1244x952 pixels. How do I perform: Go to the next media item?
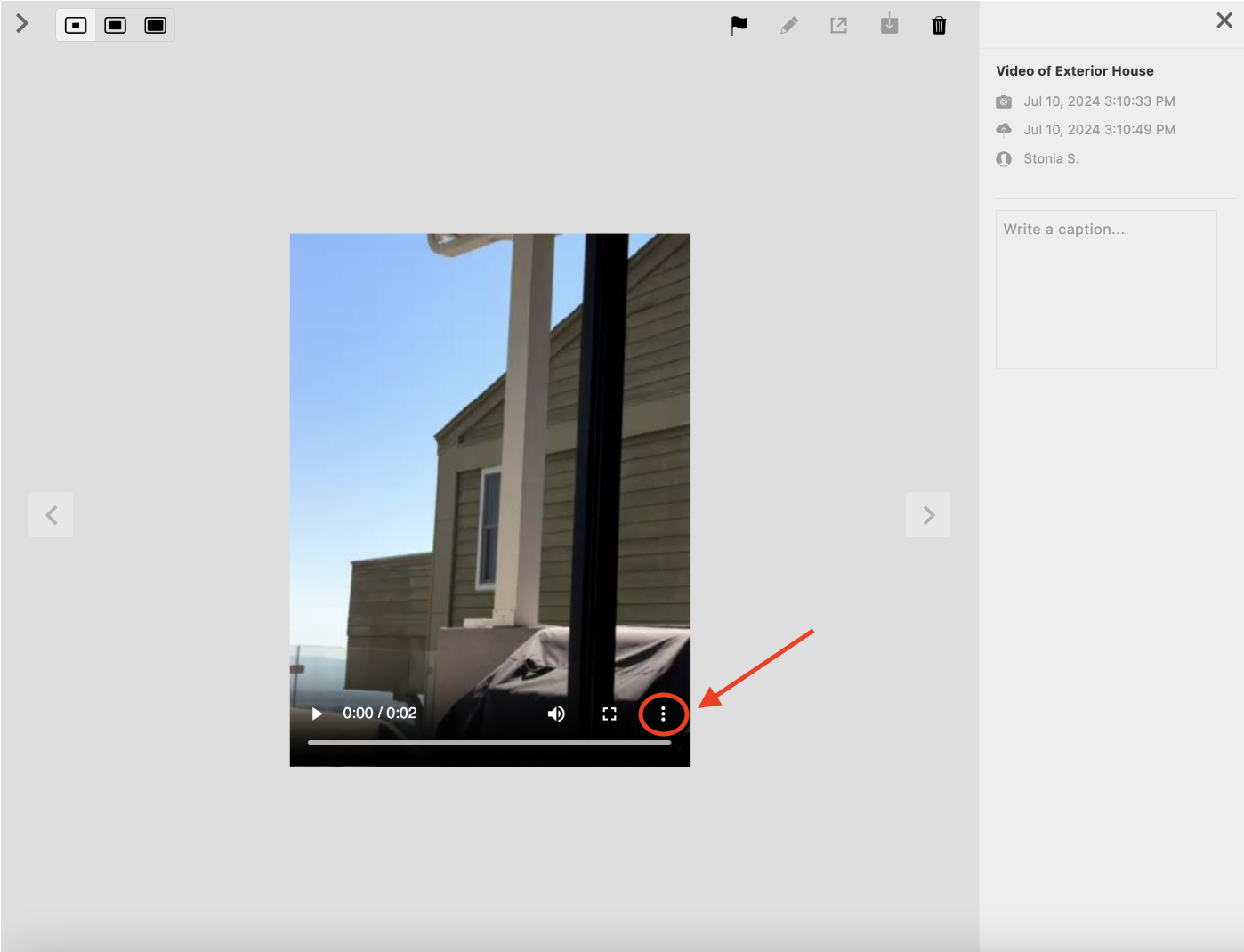928,514
